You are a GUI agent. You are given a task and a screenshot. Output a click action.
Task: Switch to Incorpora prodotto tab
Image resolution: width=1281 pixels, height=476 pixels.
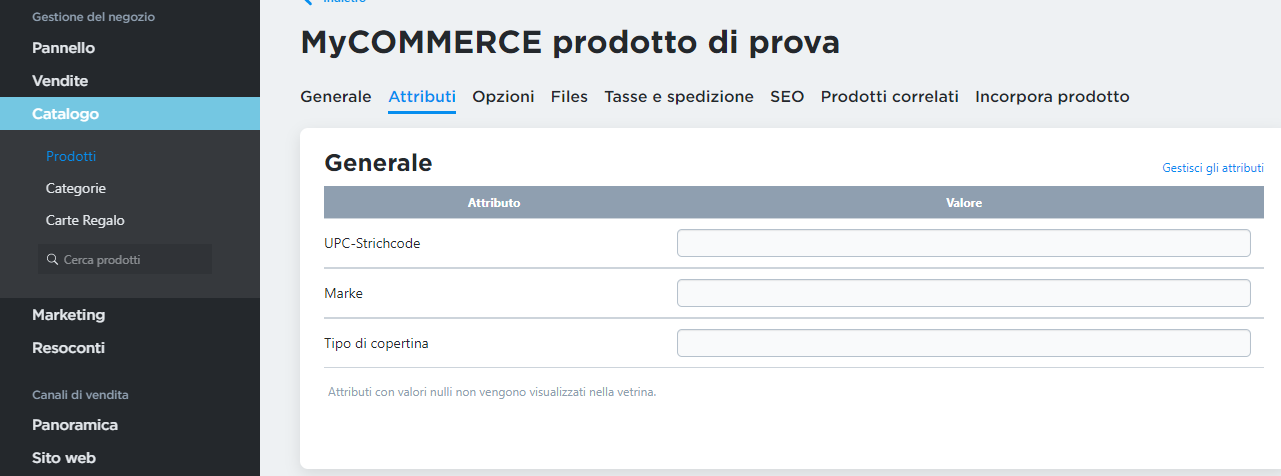(1052, 97)
